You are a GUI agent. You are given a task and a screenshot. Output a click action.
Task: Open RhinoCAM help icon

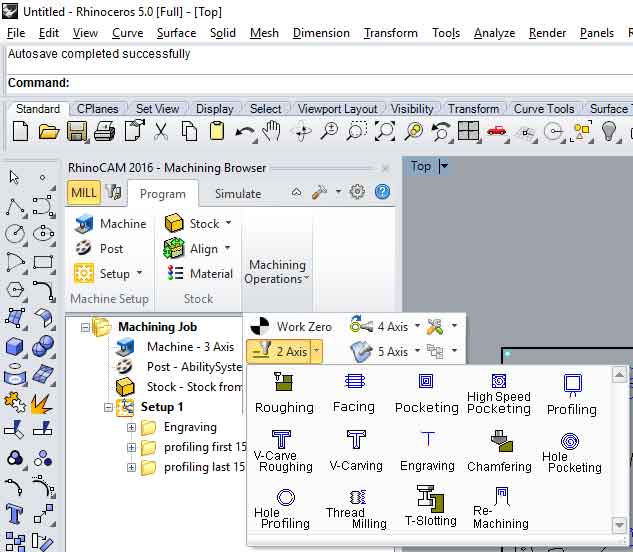click(382, 192)
